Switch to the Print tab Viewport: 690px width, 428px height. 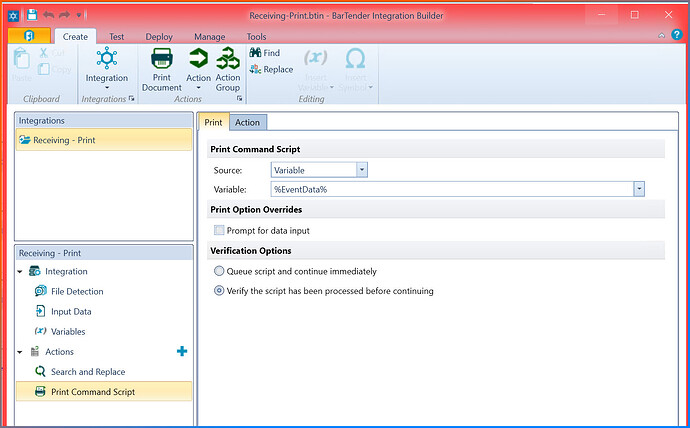(x=213, y=122)
